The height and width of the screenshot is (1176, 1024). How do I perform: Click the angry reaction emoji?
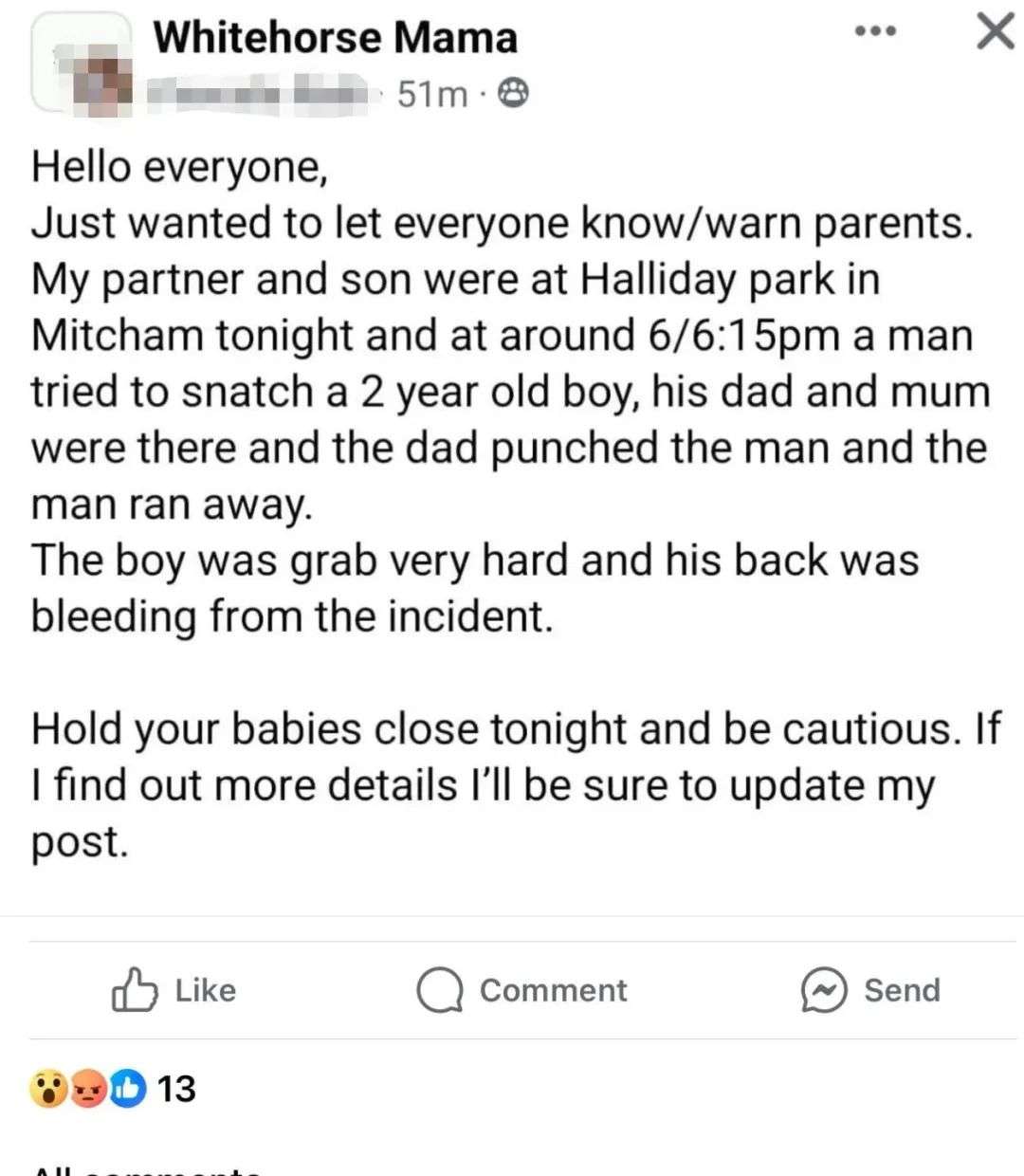point(88,1090)
